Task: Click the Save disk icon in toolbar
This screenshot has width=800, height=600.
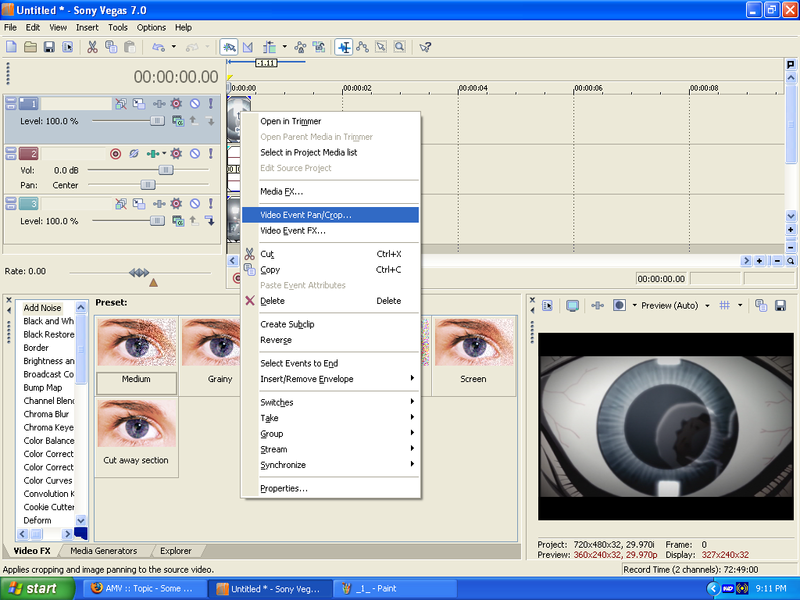Action: click(49, 47)
